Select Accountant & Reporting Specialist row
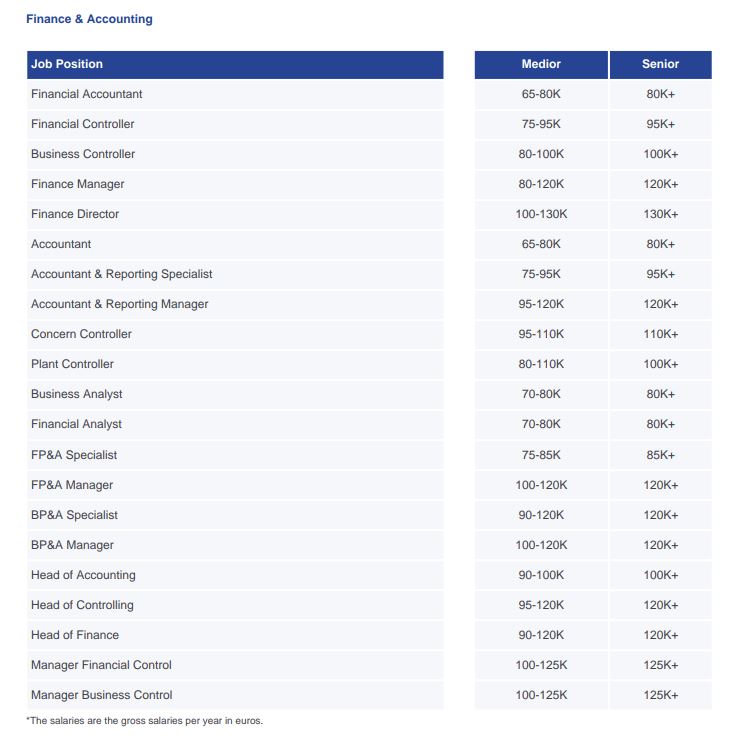Image resolution: width=733 pixels, height=738 pixels. tap(235, 274)
